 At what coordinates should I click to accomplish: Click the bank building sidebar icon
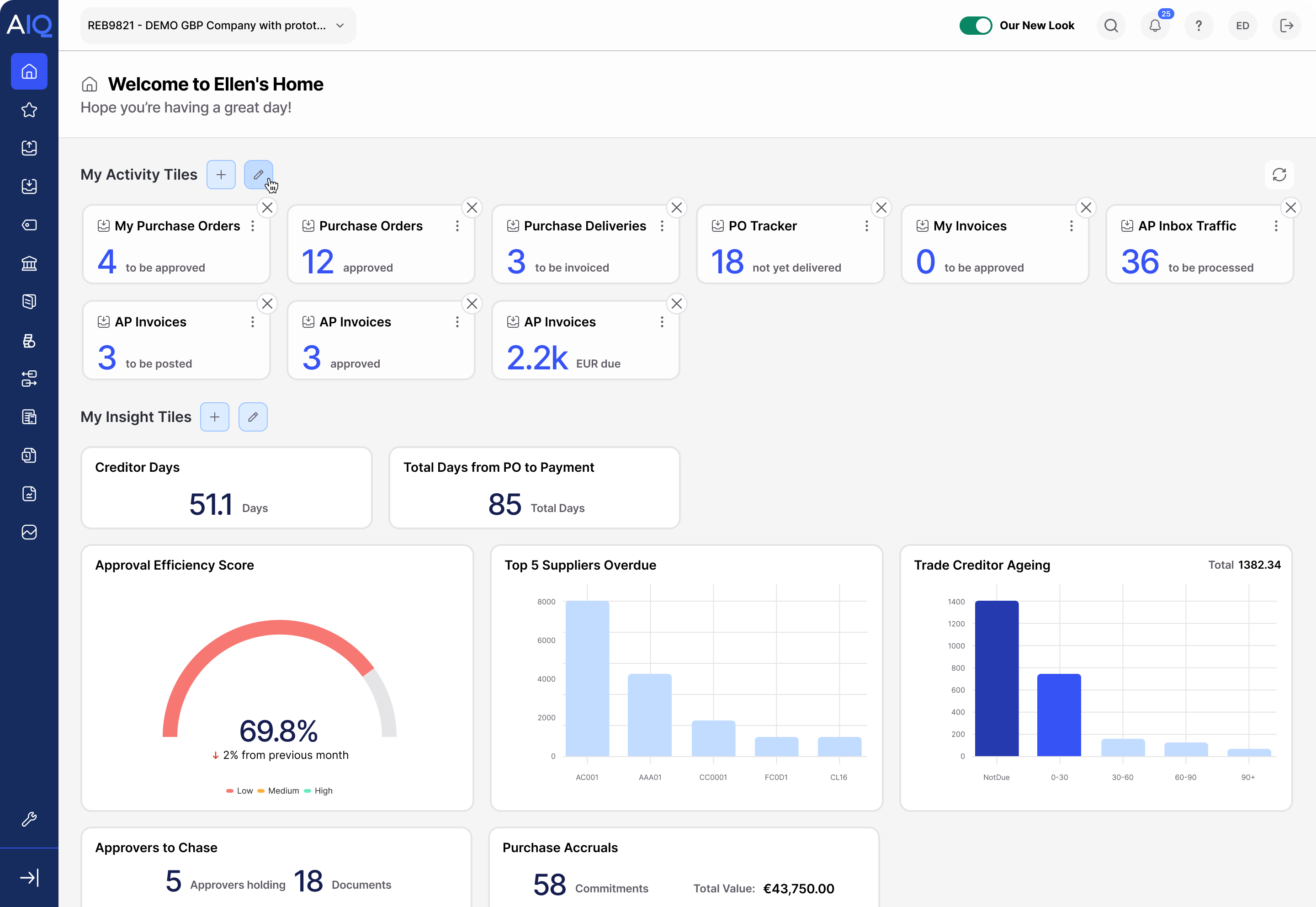tap(29, 263)
